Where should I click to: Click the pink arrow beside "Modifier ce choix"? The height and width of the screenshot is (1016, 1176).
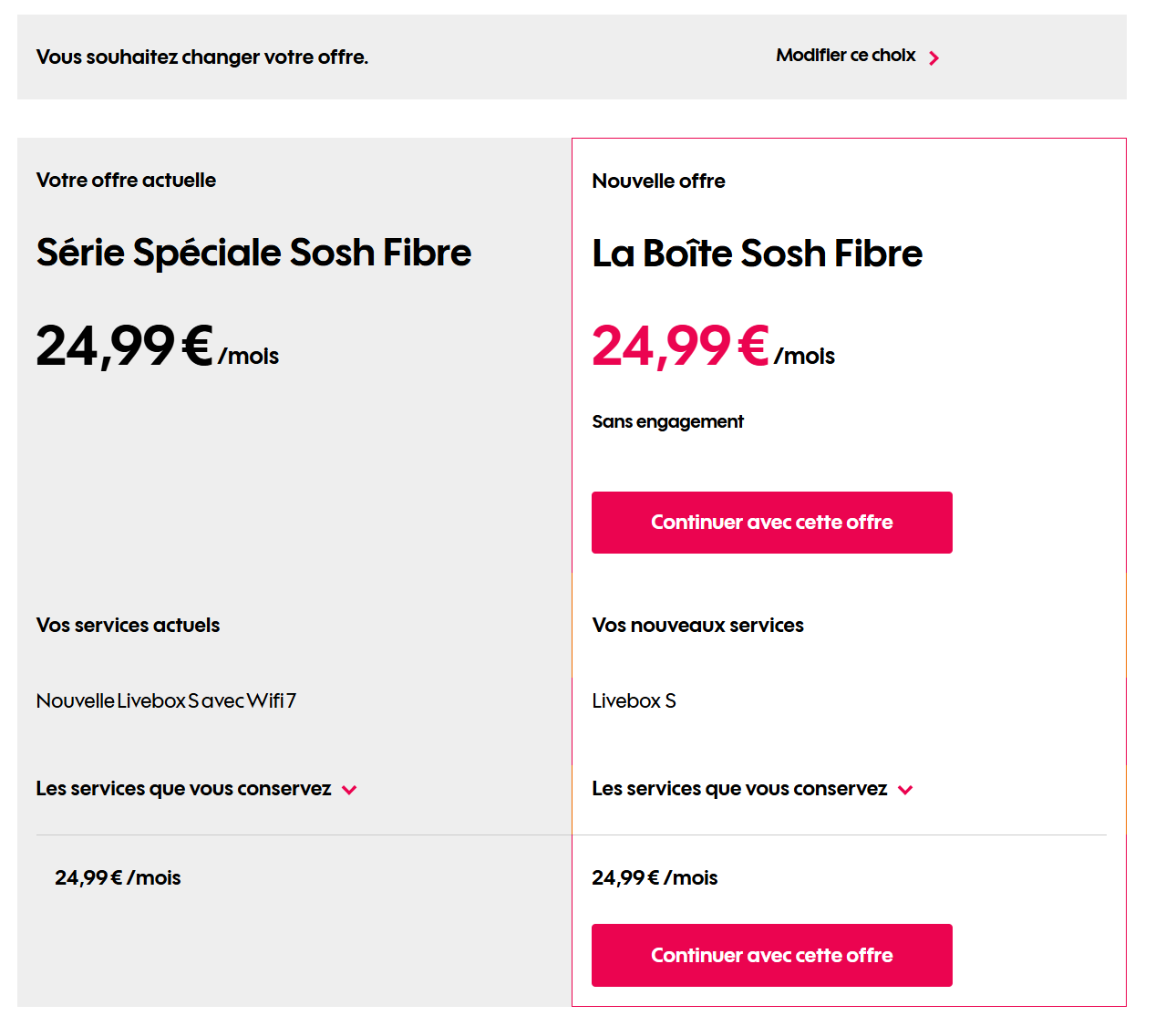934,58
